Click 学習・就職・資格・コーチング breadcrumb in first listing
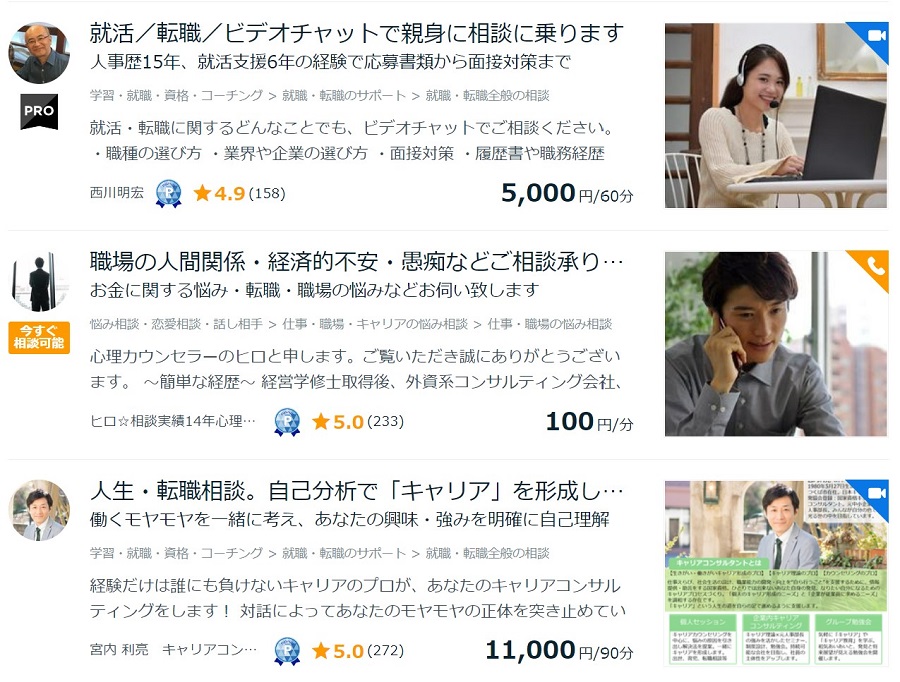This screenshot has width=900, height=682. pos(176,95)
